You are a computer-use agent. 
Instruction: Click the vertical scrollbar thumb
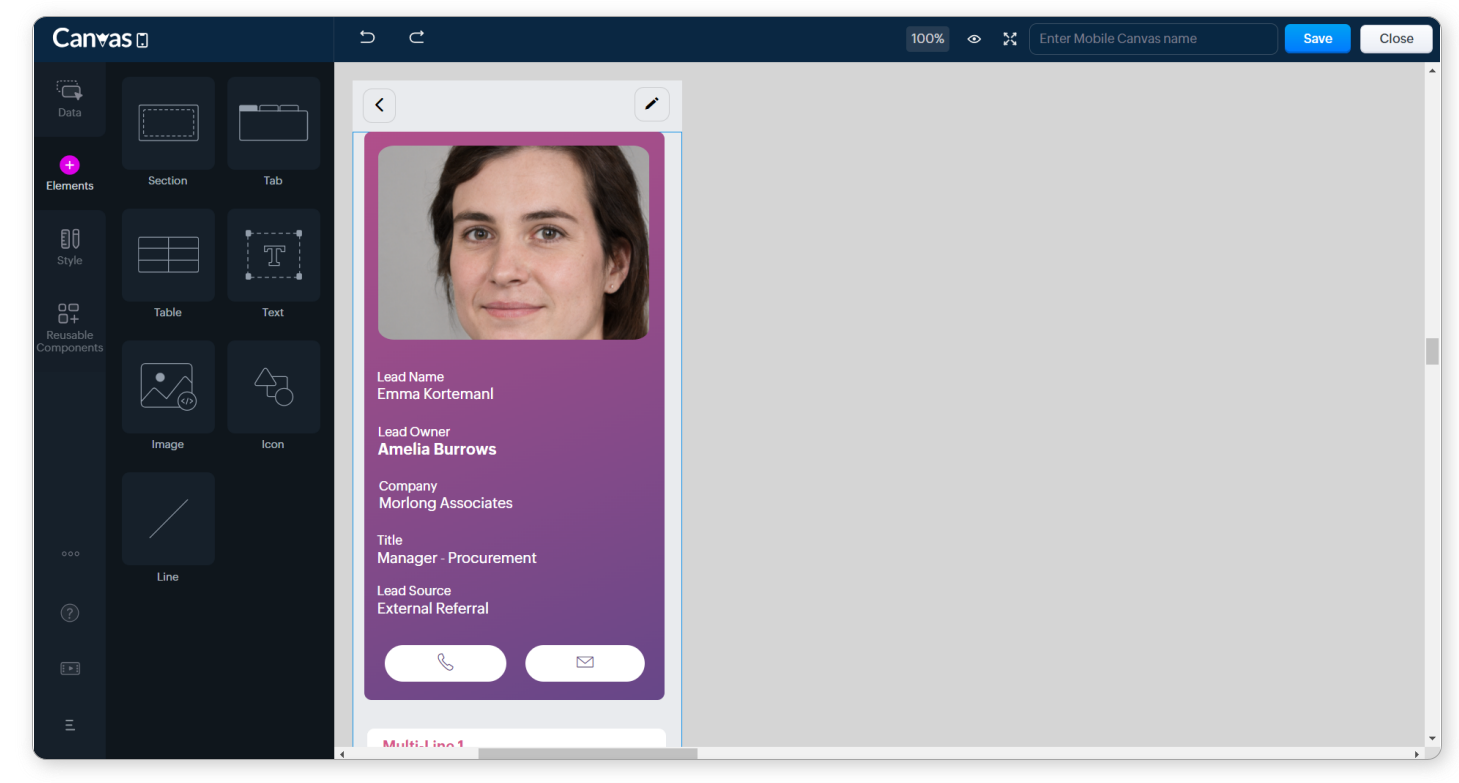[x=1432, y=351]
